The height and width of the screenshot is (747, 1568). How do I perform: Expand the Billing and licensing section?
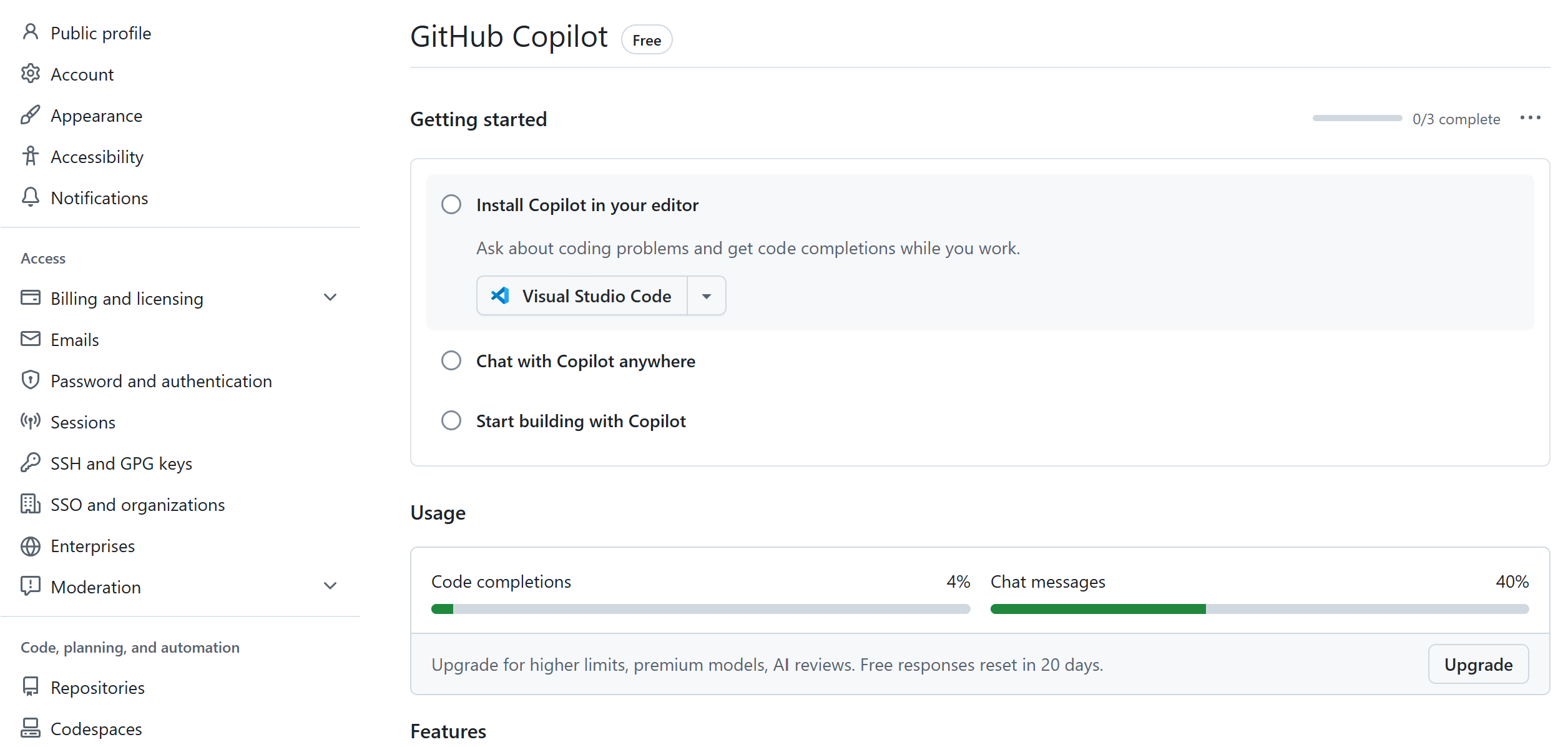330,298
